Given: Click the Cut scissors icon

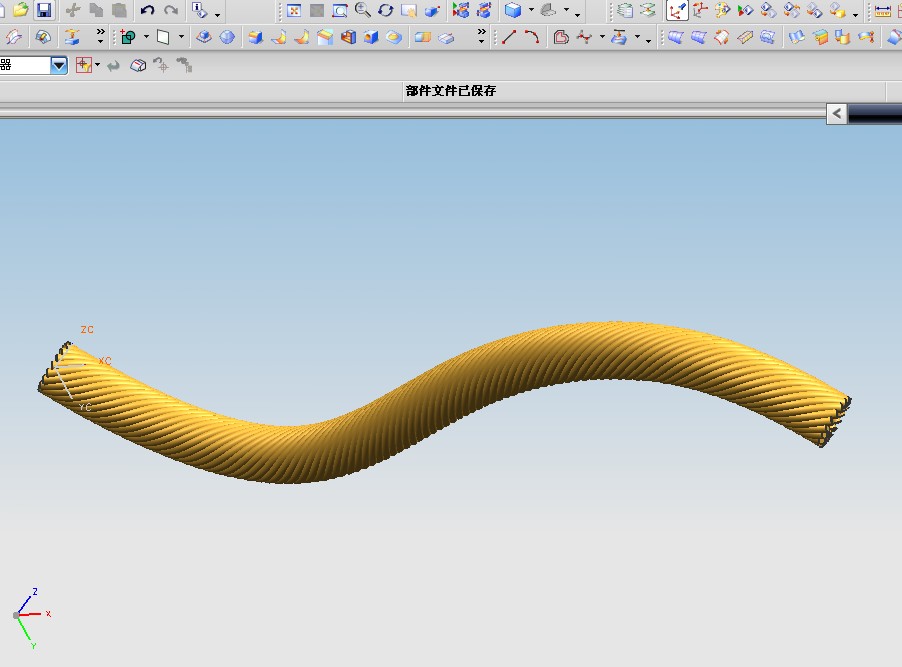Looking at the screenshot, I should pos(73,10).
